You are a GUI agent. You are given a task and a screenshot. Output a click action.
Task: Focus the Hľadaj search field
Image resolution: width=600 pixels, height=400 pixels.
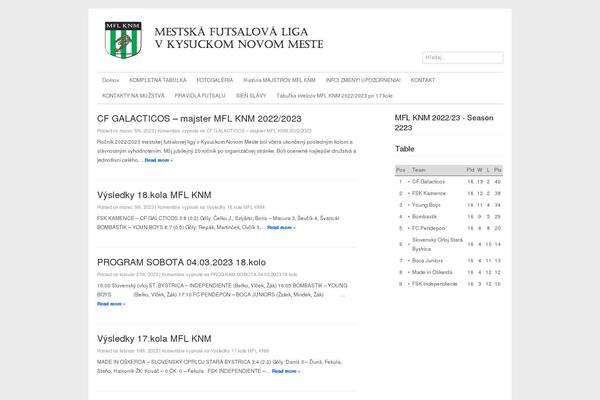point(463,57)
